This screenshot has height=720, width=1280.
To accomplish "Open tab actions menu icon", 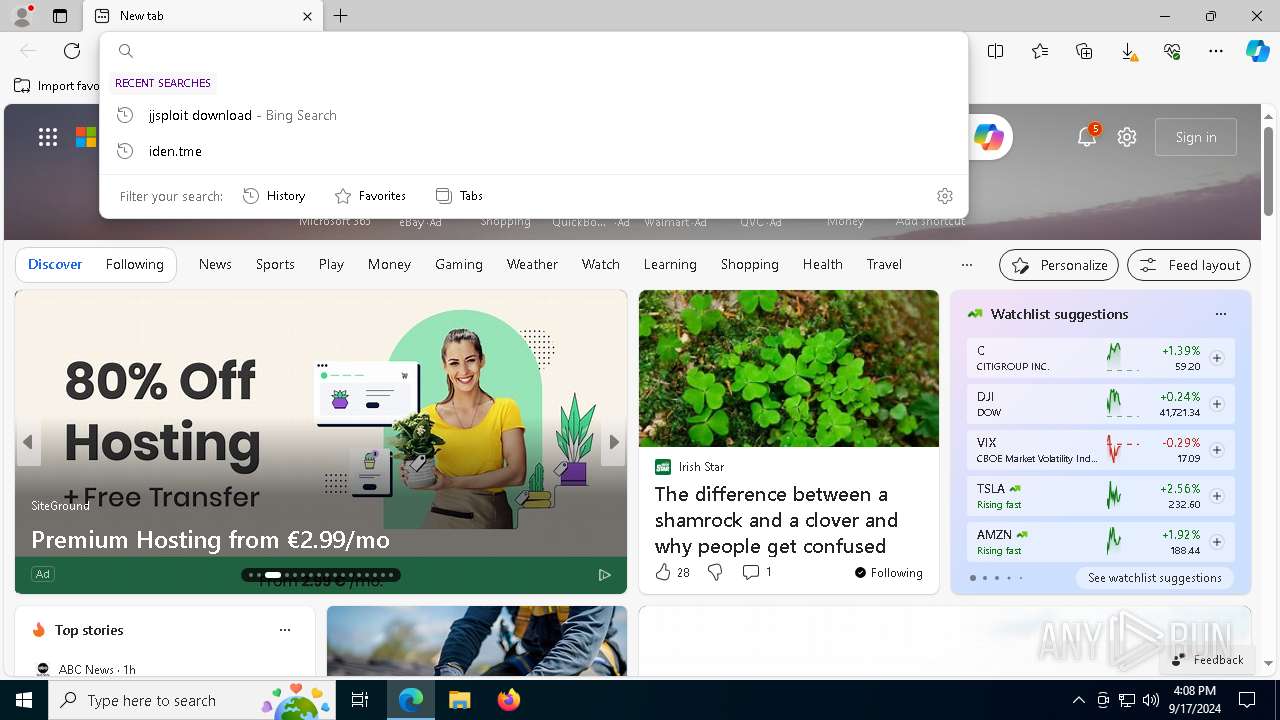I will pyautogui.click(x=60, y=16).
